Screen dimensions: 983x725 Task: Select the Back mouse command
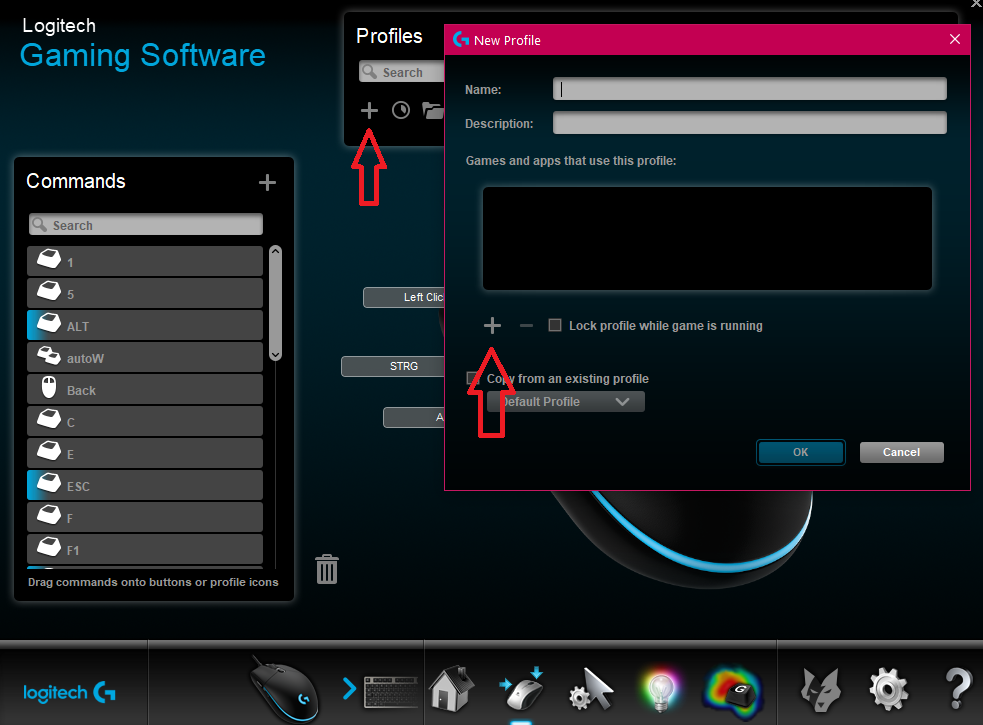point(145,389)
